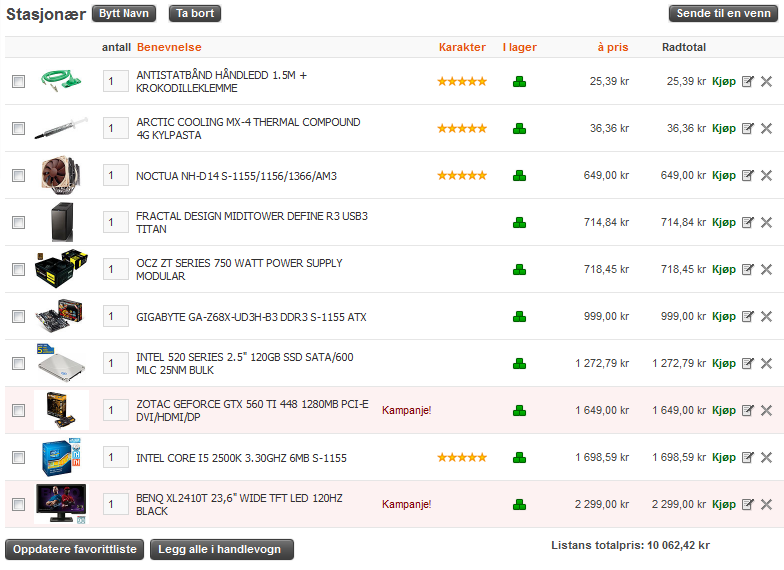Click edit icon for Fractal Design Miditower row
The width and height of the screenshot is (784, 570).
(748, 222)
